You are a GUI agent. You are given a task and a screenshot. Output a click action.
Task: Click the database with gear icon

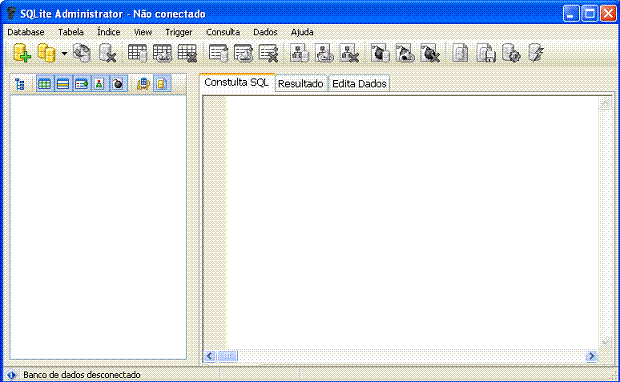pos(511,53)
